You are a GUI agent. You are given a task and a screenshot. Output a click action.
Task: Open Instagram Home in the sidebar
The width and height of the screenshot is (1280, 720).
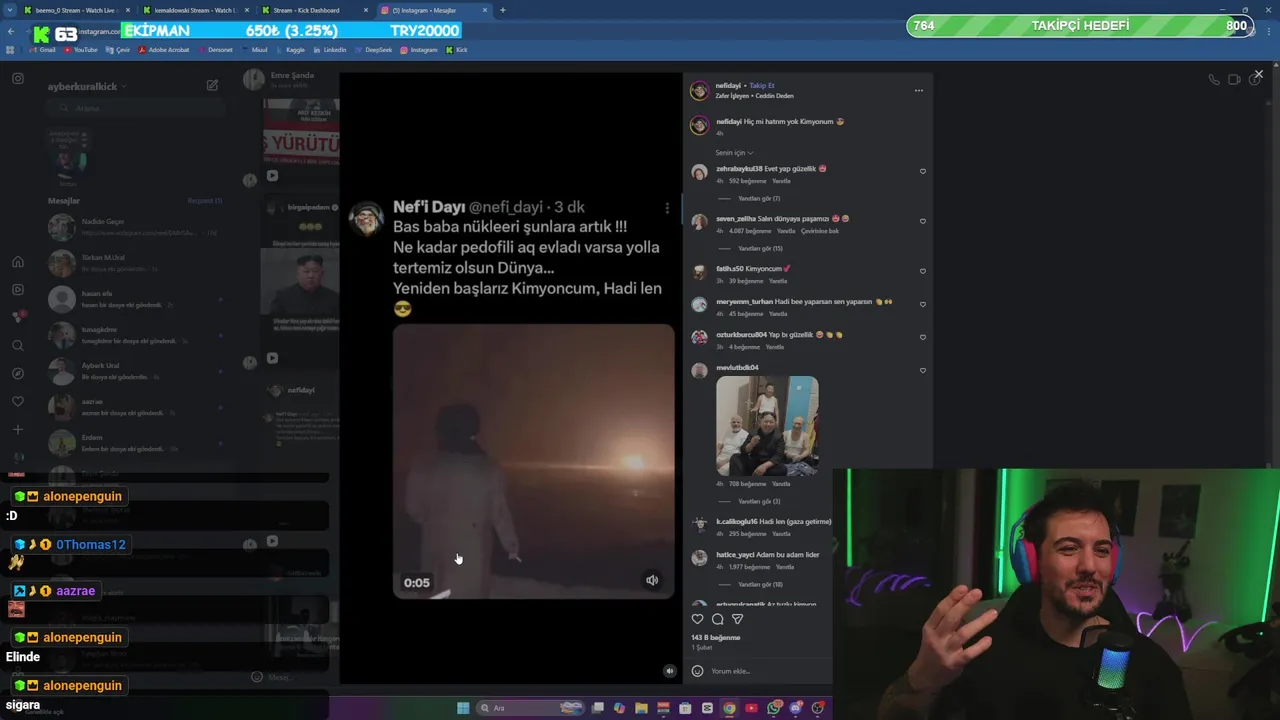(x=18, y=262)
